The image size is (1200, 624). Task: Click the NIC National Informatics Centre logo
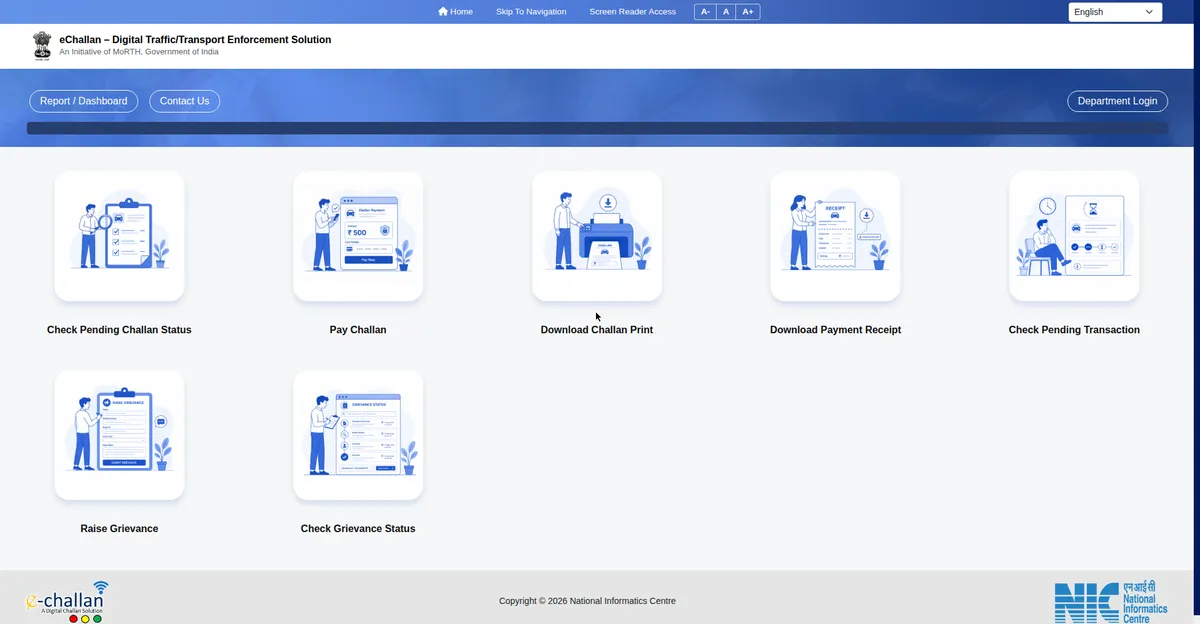1111,603
